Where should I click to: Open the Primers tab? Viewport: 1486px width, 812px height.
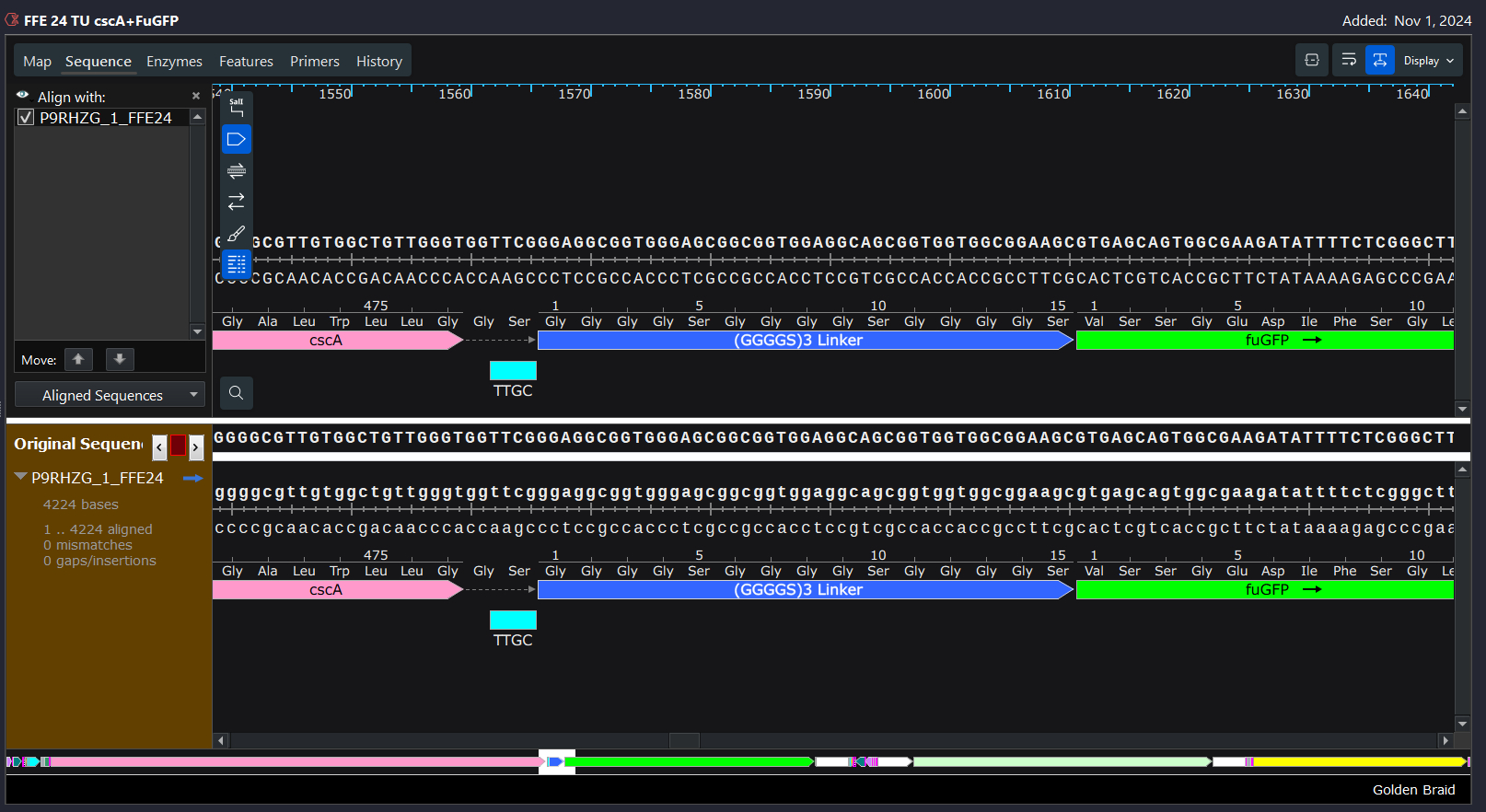(x=314, y=62)
